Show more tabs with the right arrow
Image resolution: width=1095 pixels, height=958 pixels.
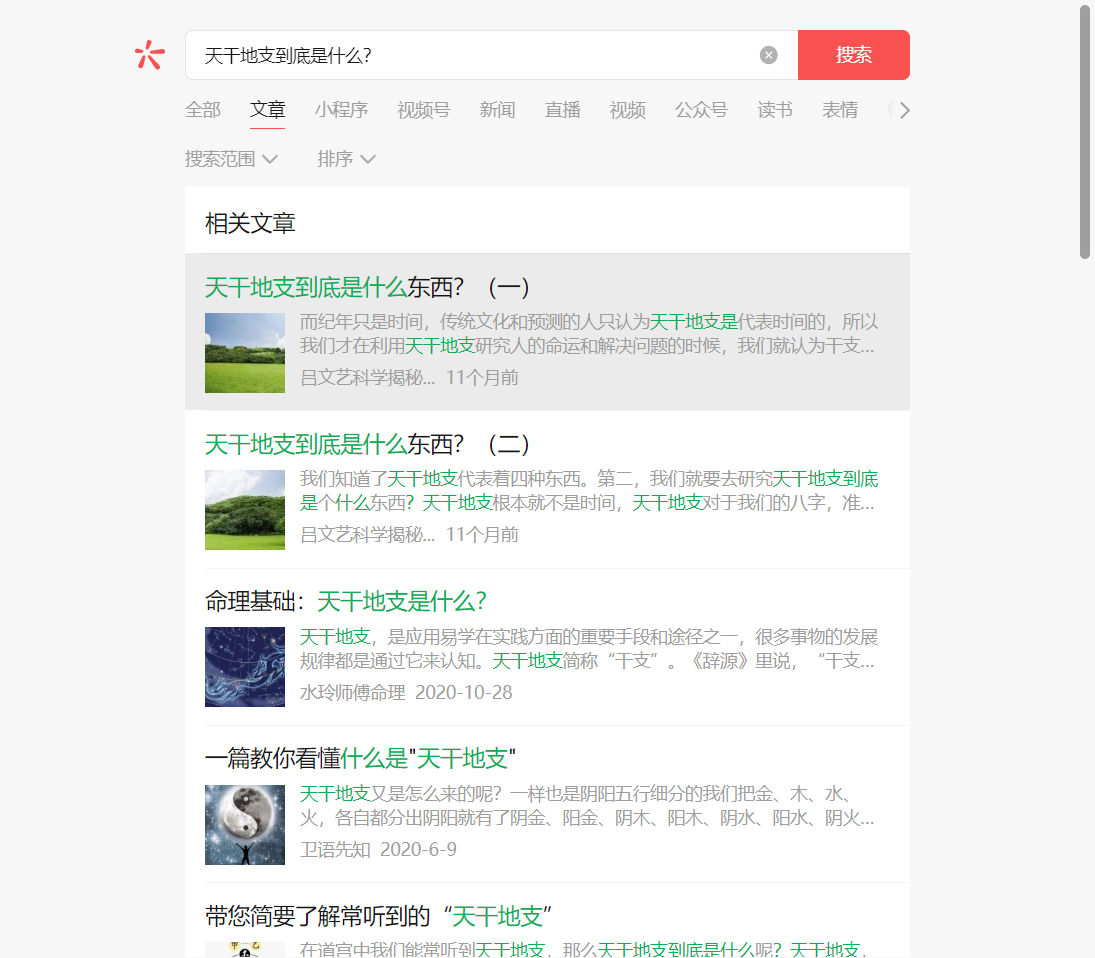coord(904,110)
